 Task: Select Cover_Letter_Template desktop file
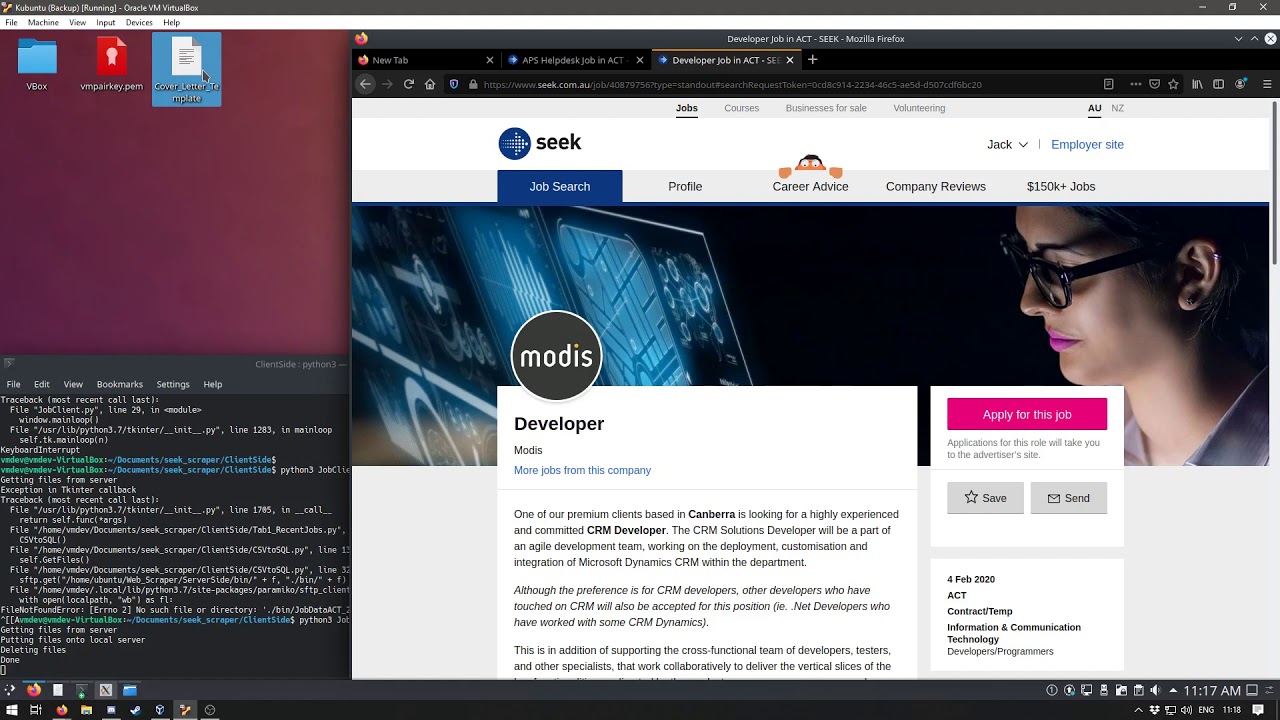pyautogui.click(x=187, y=69)
